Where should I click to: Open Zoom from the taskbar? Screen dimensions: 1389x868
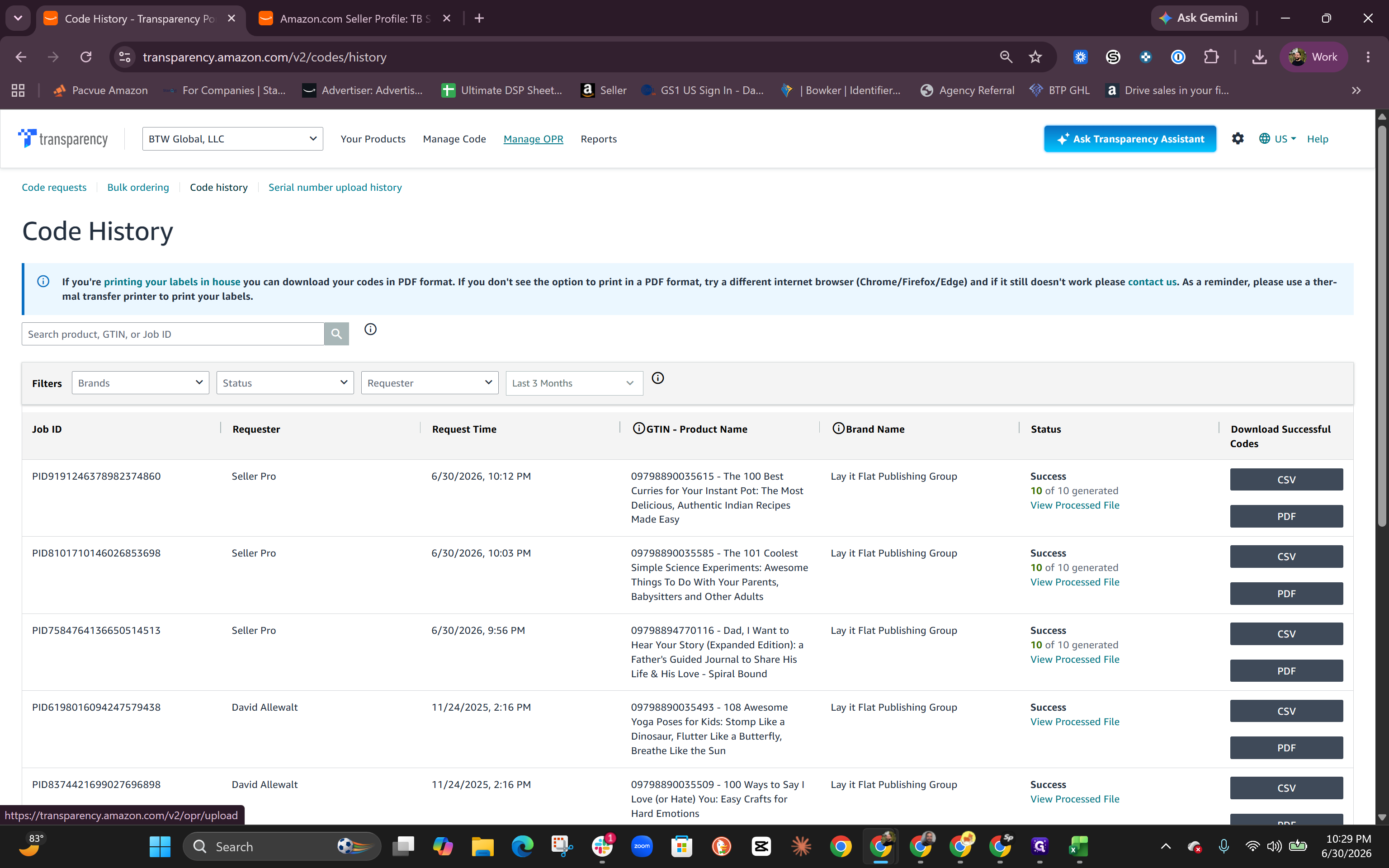pyautogui.click(x=642, y=846)
